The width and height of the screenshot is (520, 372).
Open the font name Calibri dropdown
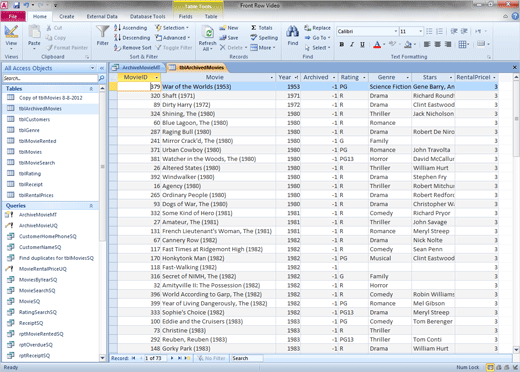coord(396,31)
